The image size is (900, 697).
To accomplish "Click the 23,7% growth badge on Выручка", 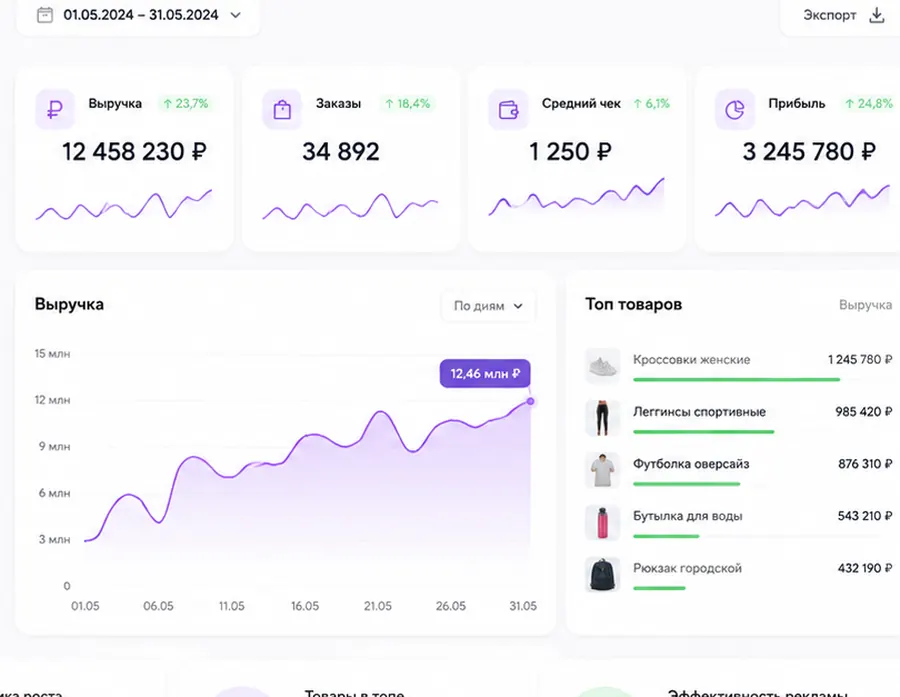I will pyautogui.click(x=185, y=104).
